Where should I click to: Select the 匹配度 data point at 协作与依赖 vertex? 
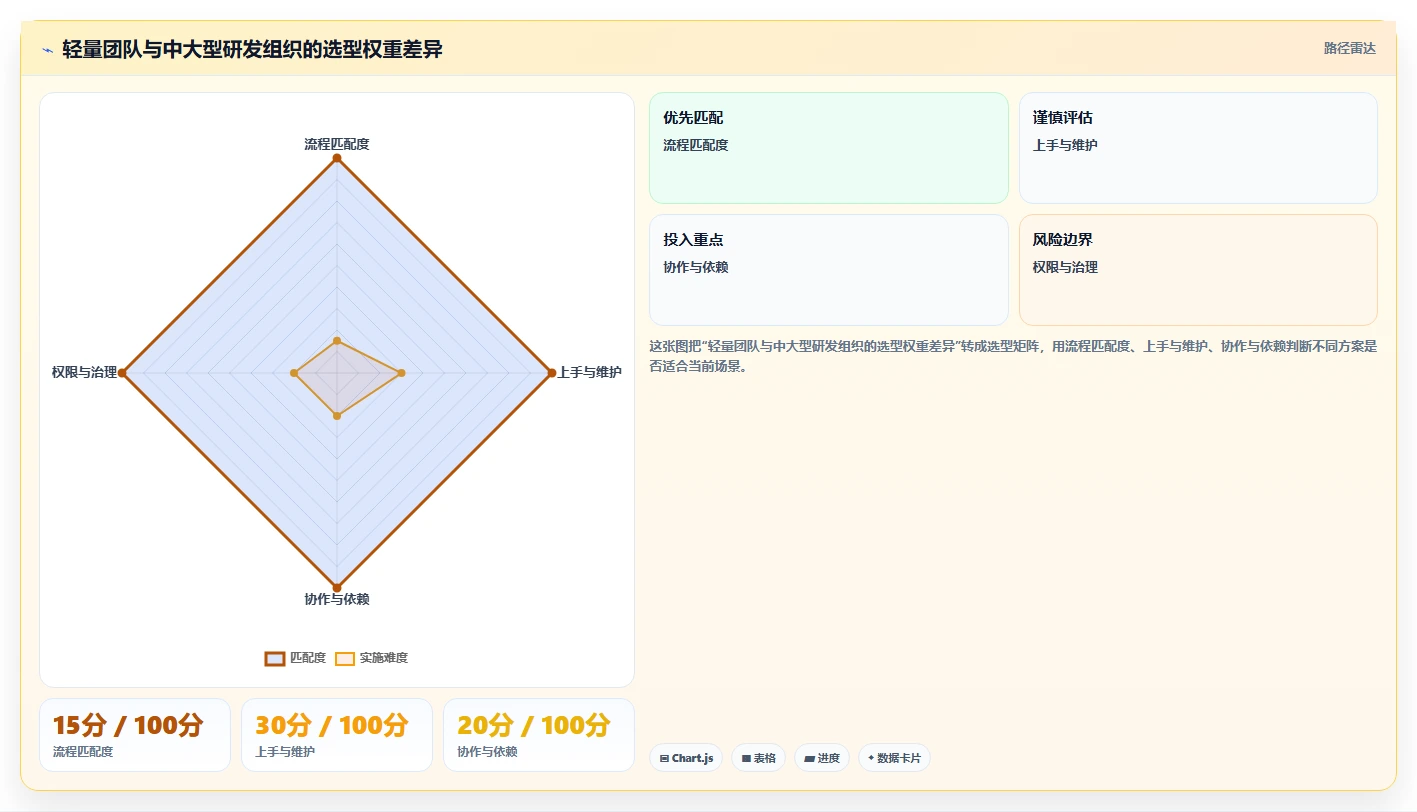click(337, 587)
